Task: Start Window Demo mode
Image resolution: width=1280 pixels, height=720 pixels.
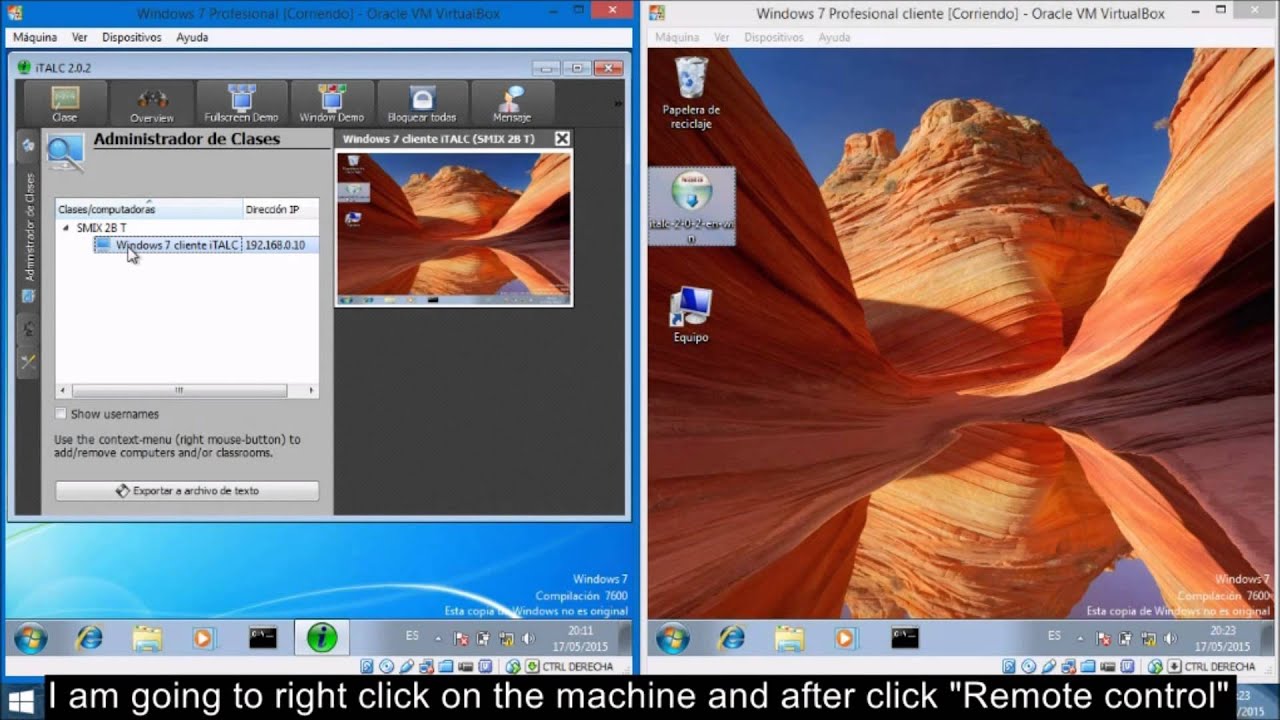Action: click(331, 104)
